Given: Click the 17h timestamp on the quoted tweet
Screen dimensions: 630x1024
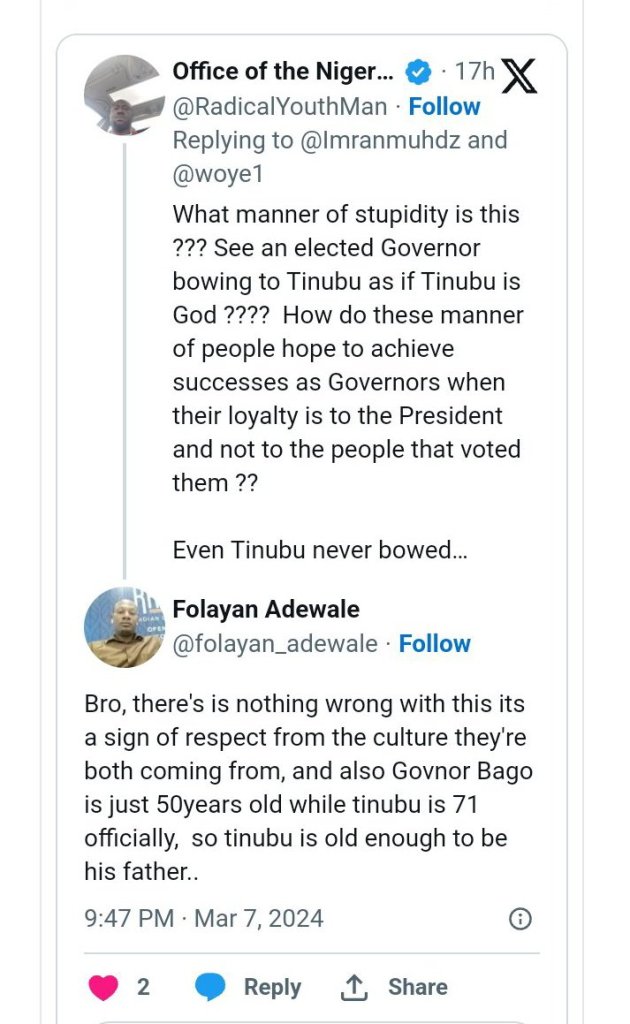Looking at the screenshot, I should point(474,72).
